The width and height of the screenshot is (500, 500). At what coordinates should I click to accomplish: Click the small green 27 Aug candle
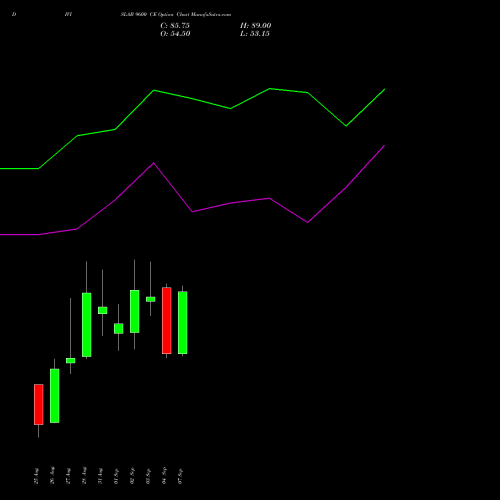[71, 360]
